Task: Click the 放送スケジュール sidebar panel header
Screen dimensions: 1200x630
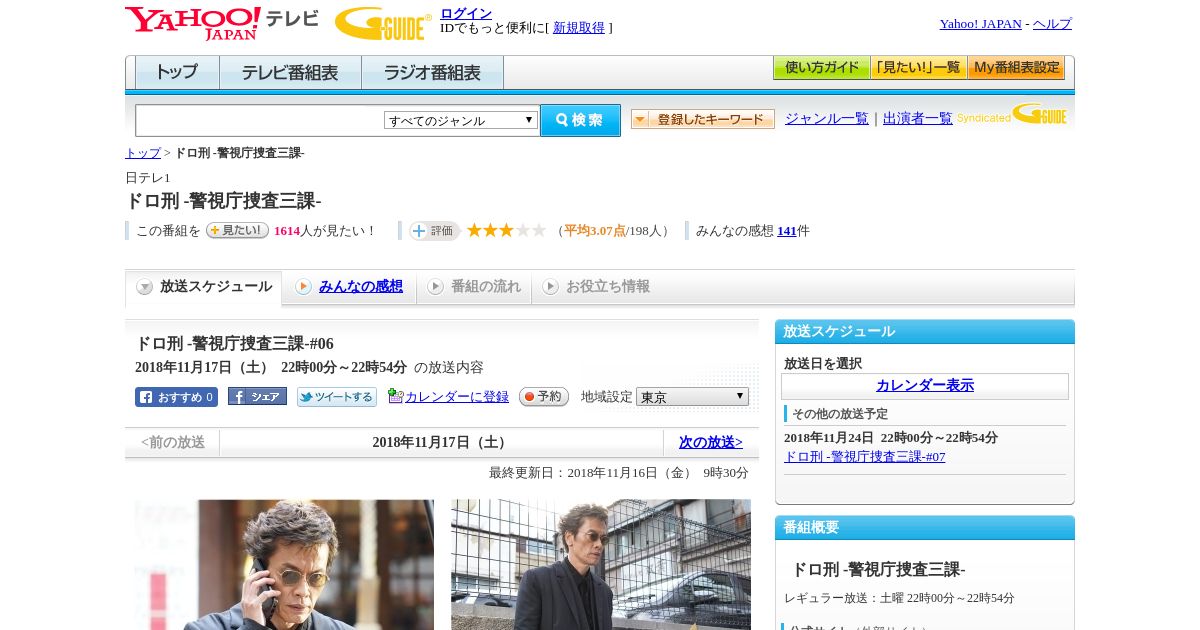Action: click(925, 332)
